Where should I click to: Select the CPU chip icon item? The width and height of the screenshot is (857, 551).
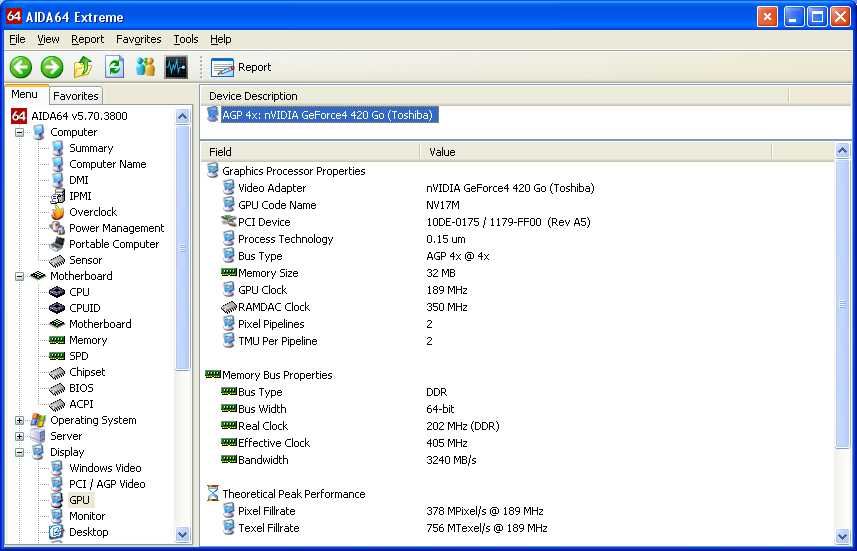click(x=57, y=292)
